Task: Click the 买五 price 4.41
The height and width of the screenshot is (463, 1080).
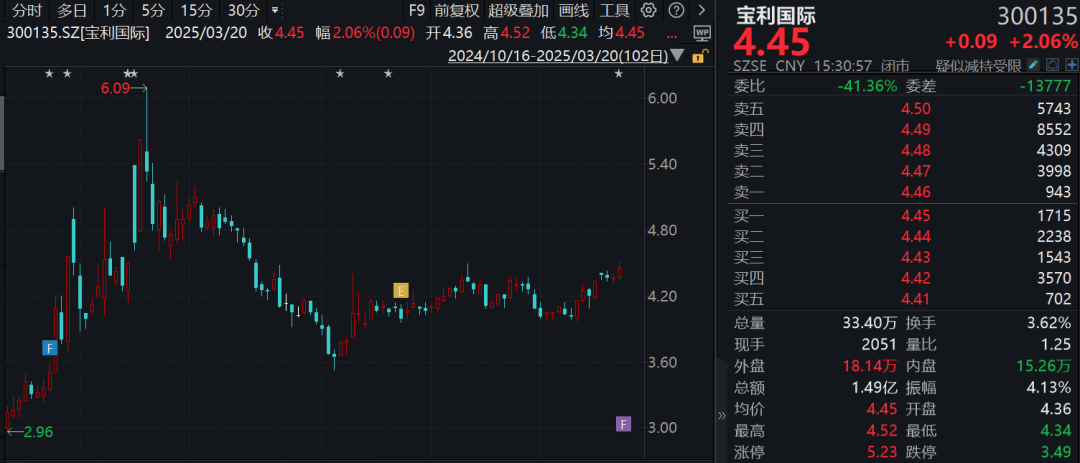Action: 916,300
